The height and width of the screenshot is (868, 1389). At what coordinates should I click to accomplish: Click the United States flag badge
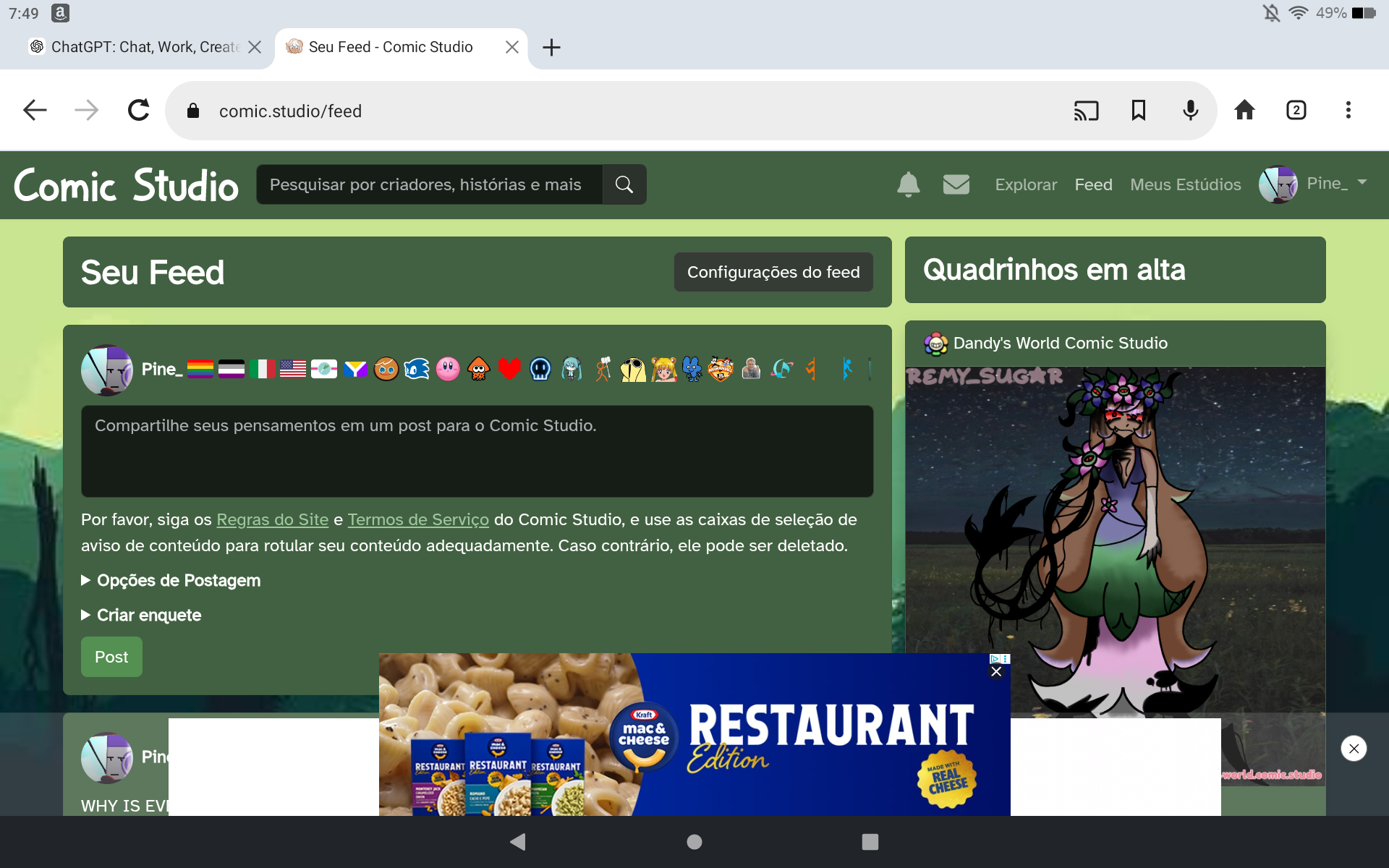click(293, 369)
